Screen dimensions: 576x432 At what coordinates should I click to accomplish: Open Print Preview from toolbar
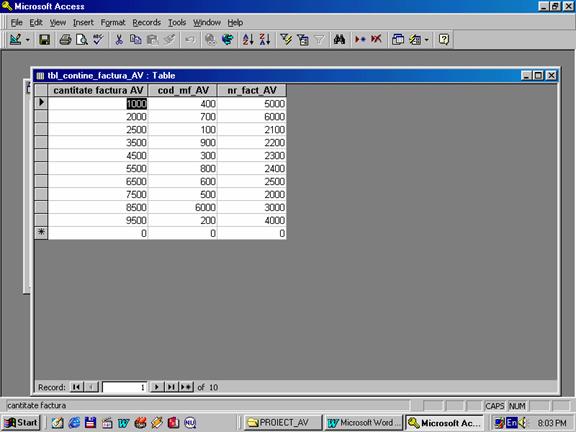pos(82,39)
